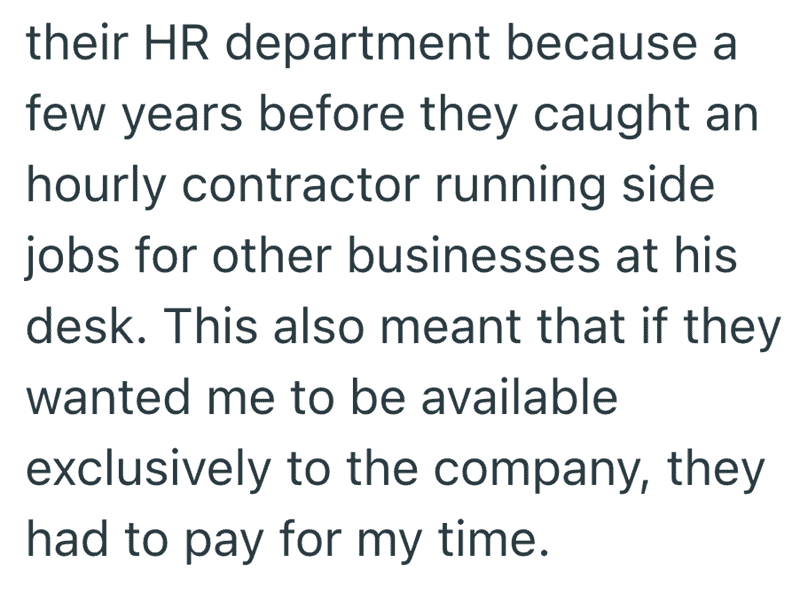Click on the word "available"

point(519,396)
